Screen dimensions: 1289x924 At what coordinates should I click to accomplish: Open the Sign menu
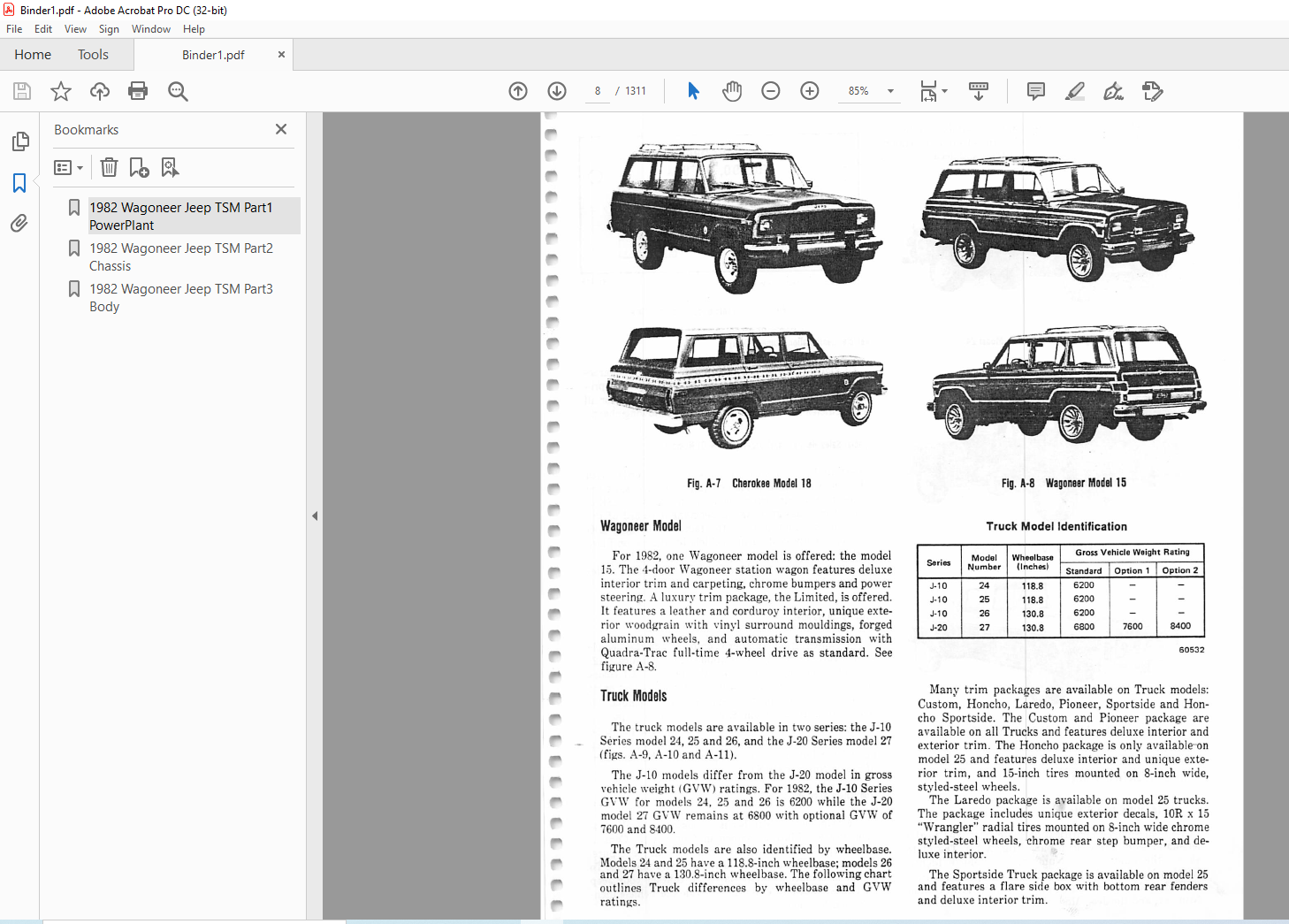click(x=109, y=29)
